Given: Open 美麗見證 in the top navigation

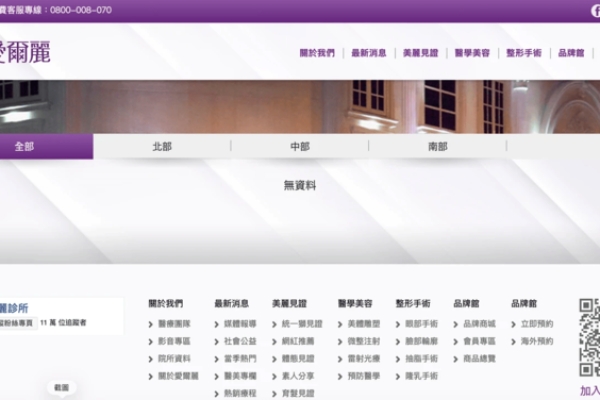Looking at the screenshot, I should 420,53.
